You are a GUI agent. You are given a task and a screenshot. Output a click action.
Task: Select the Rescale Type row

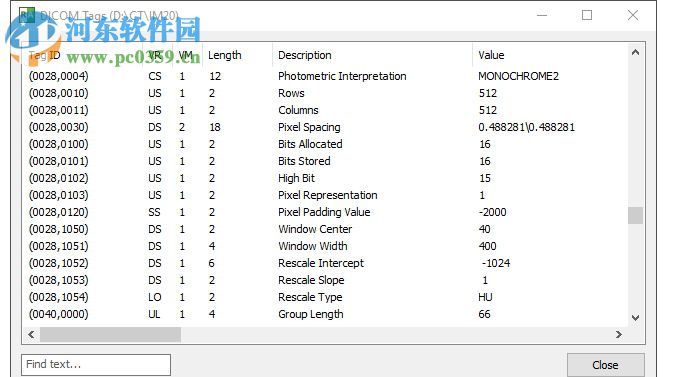point(325,297)
